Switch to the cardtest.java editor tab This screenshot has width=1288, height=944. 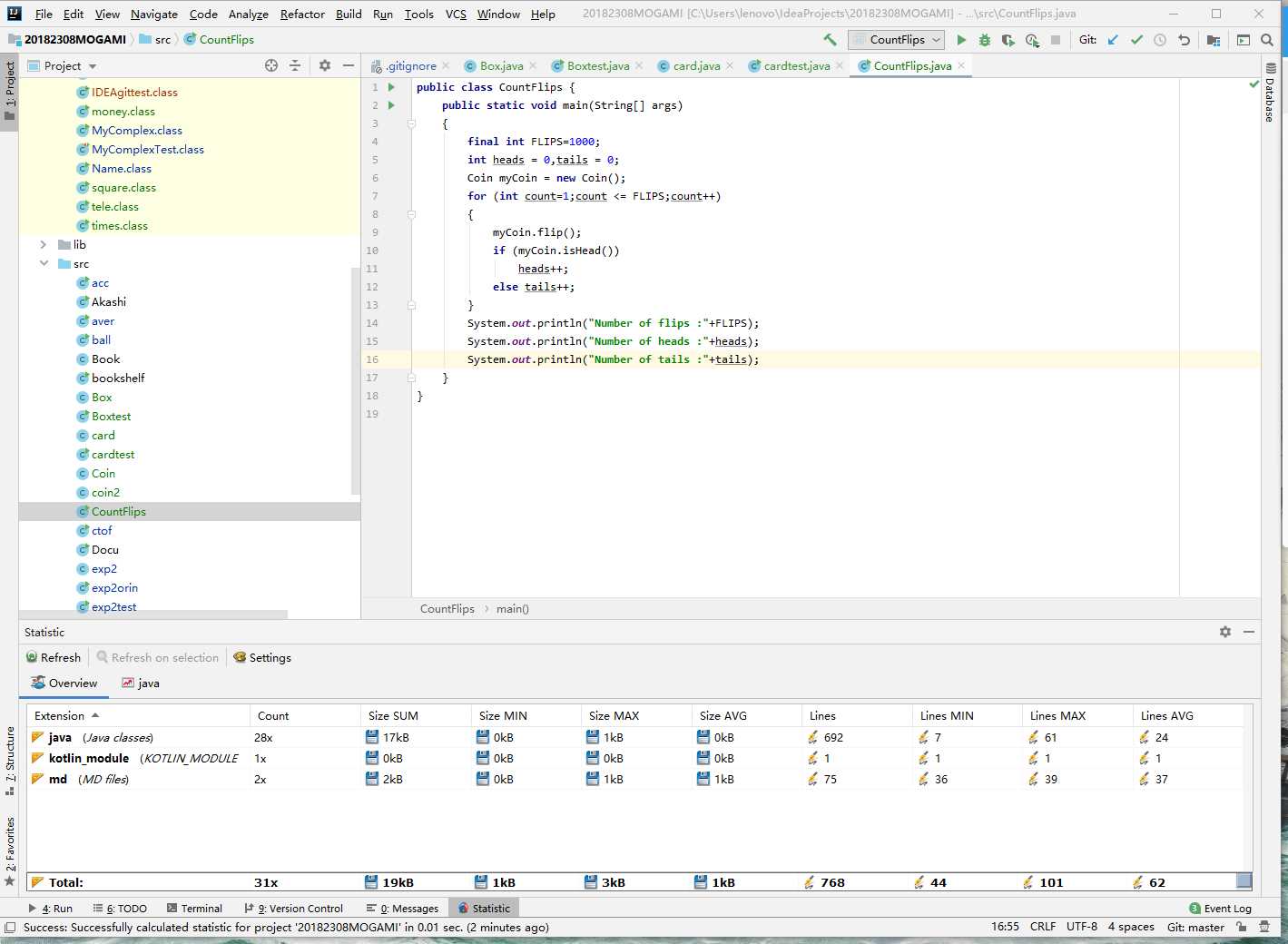796,65
